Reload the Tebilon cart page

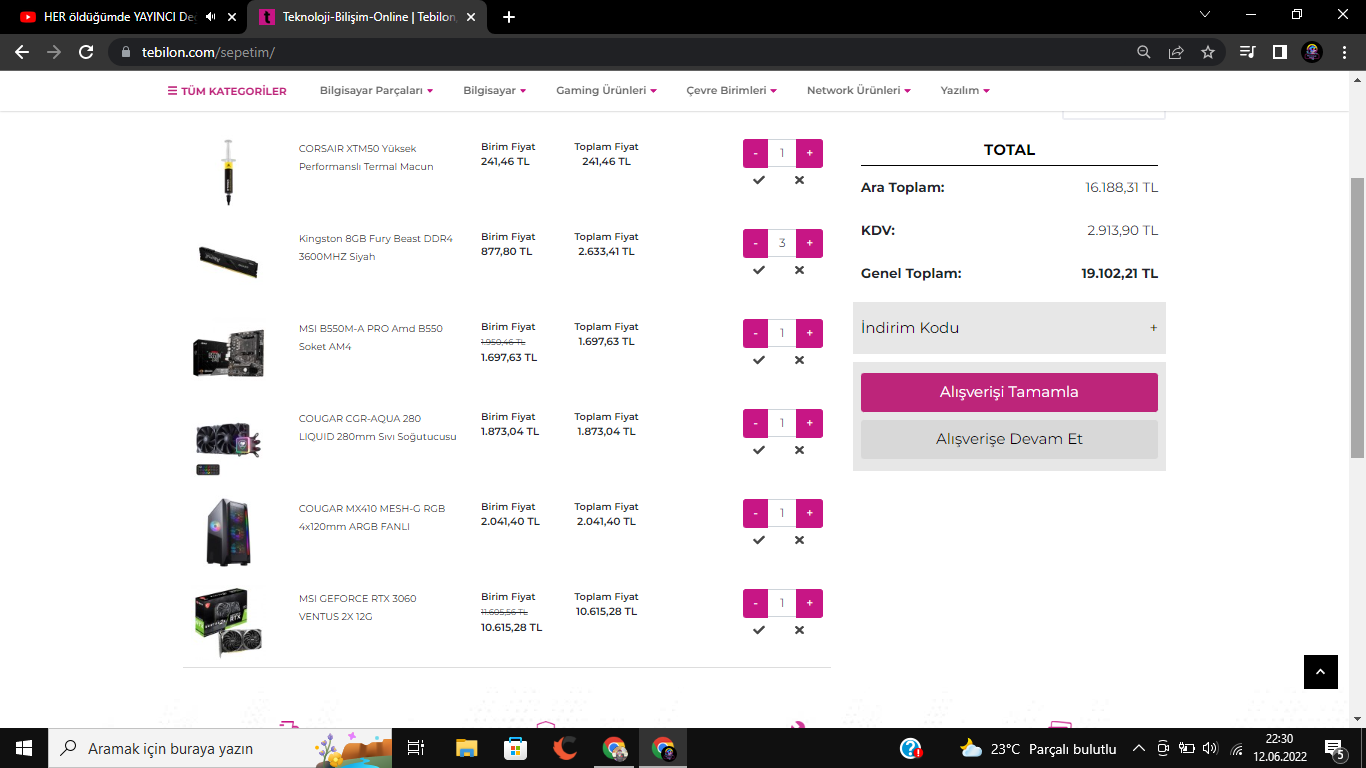86,52
